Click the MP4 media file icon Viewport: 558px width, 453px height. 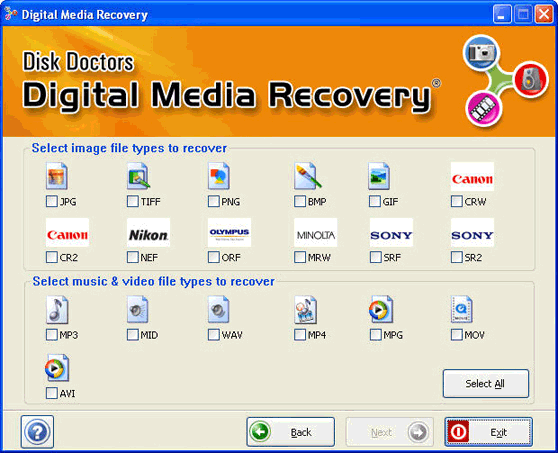[x=305, y=310]
